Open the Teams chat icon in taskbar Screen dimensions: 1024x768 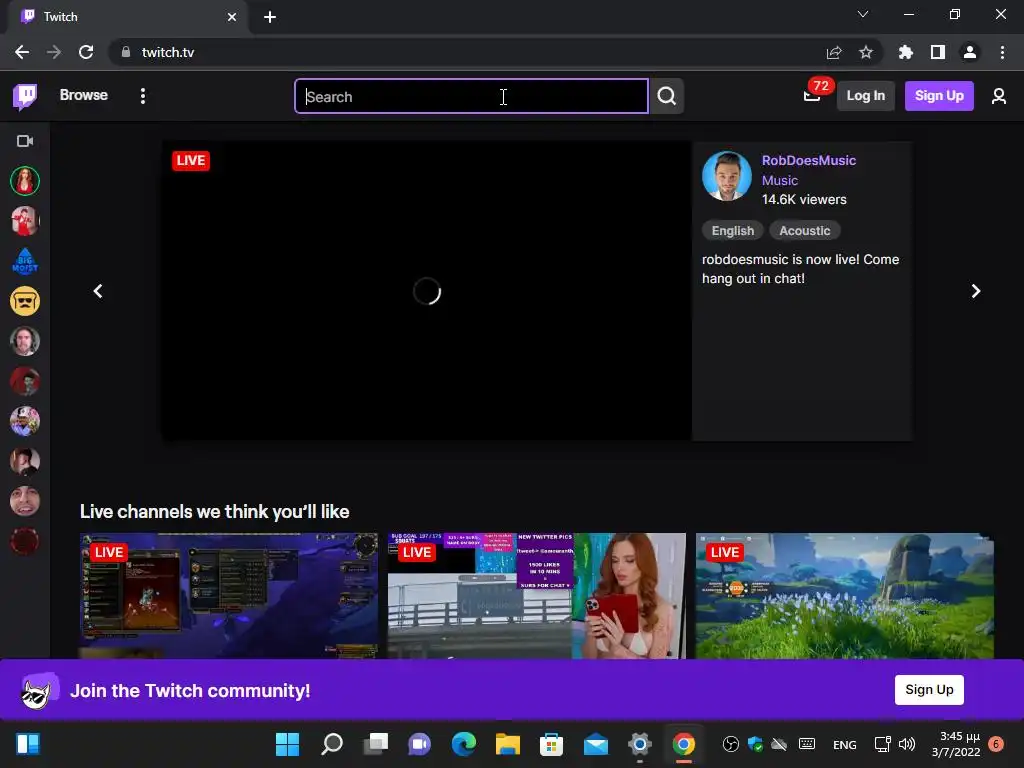419,744
